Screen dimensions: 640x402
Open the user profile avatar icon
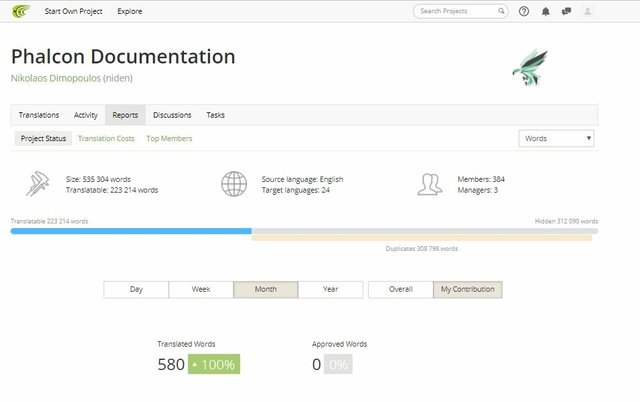click(x=587, y=11)
